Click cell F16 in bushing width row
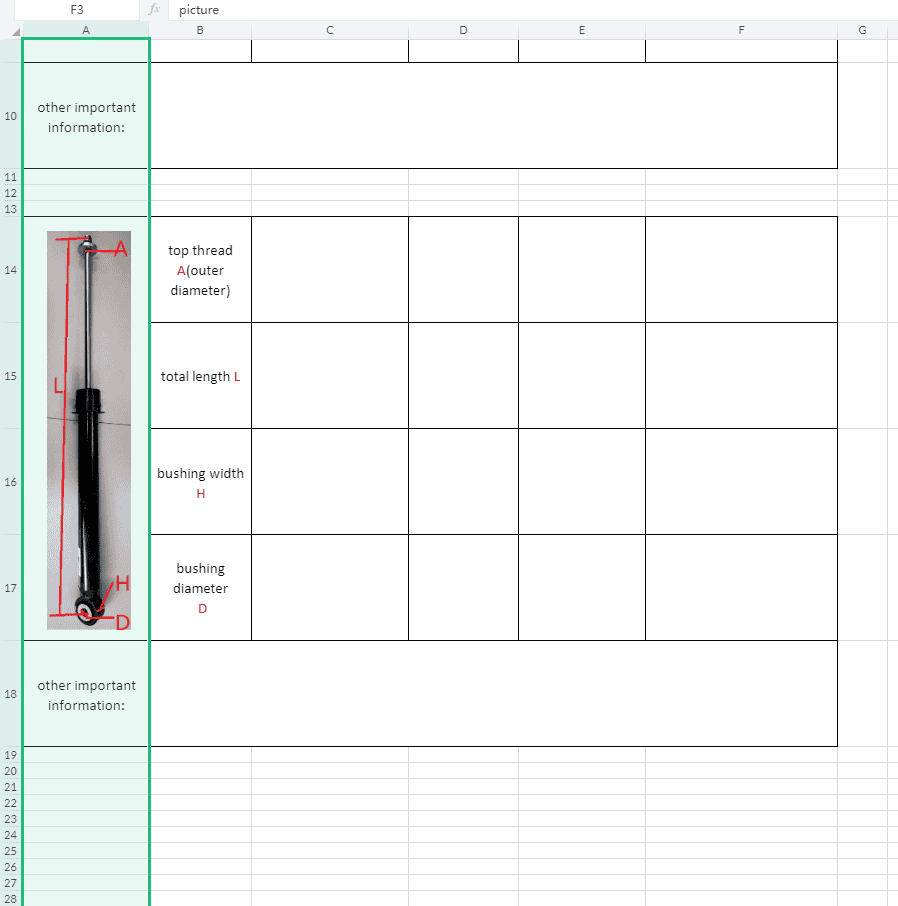The image size is (898, 906). click(x=741, y=482)
